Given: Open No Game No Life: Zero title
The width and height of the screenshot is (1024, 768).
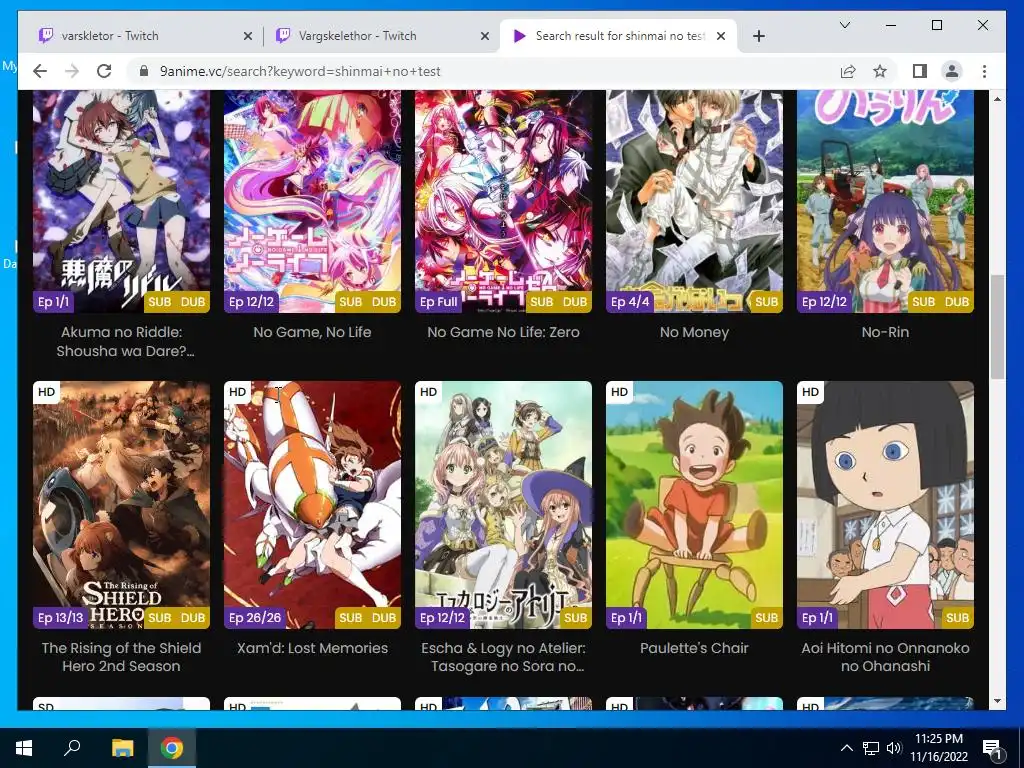Looking at the screenshot, I should [504, 332].
